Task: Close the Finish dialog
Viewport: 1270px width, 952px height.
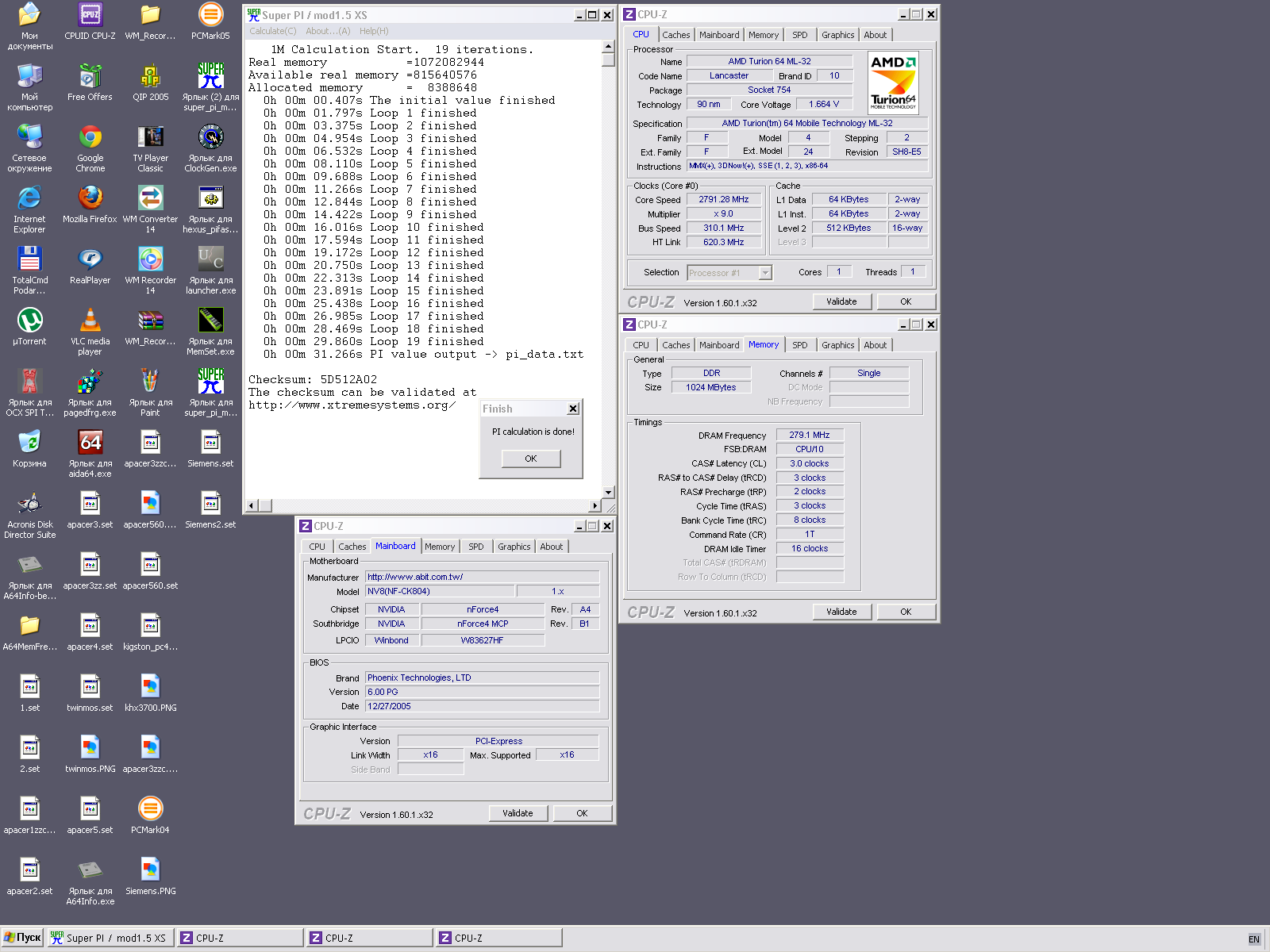Action: coord(573,409)
